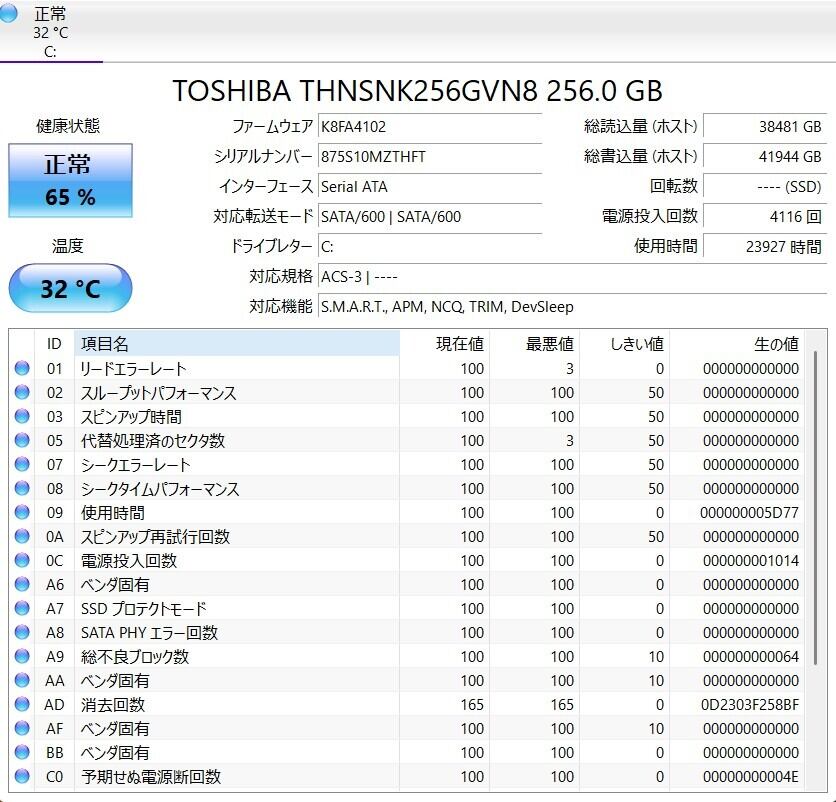The height and width of the screenshot is (802, 836).
Task: Click the SMART table vertical scrollbar thumb
Action: tap(815, 508)
